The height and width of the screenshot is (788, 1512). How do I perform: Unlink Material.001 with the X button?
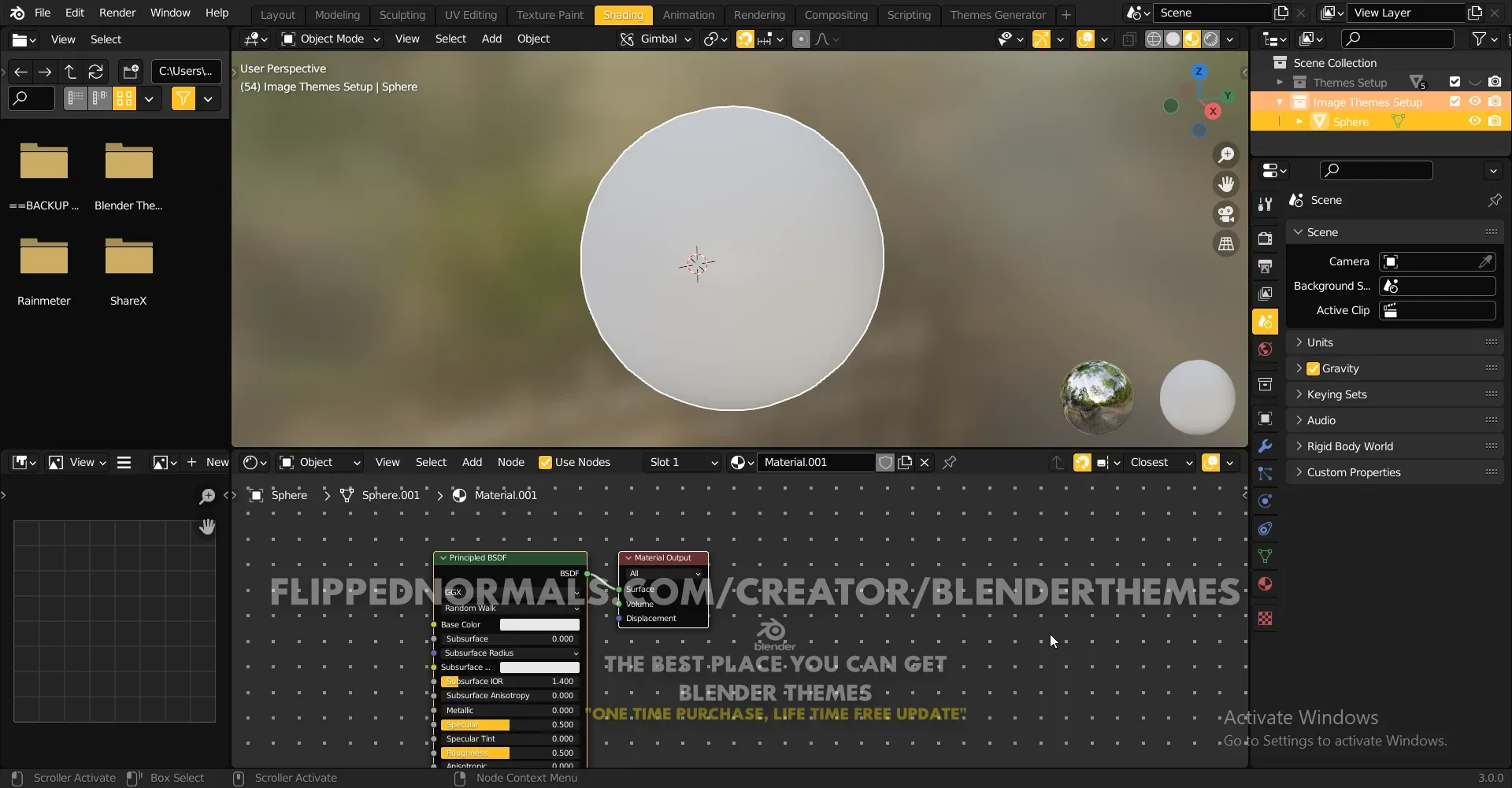coord(924,462)
